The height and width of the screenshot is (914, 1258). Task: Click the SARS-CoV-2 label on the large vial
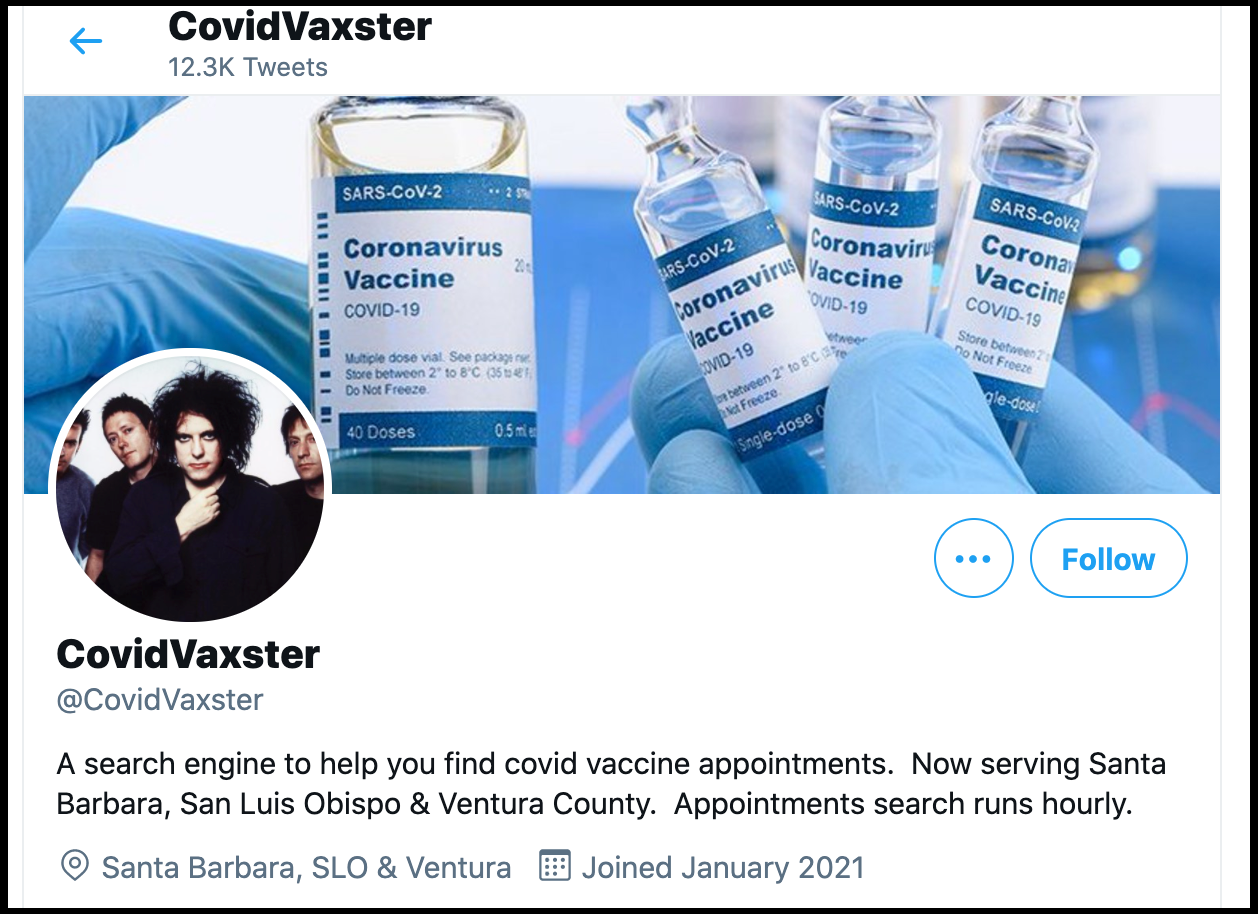(391, 192)
